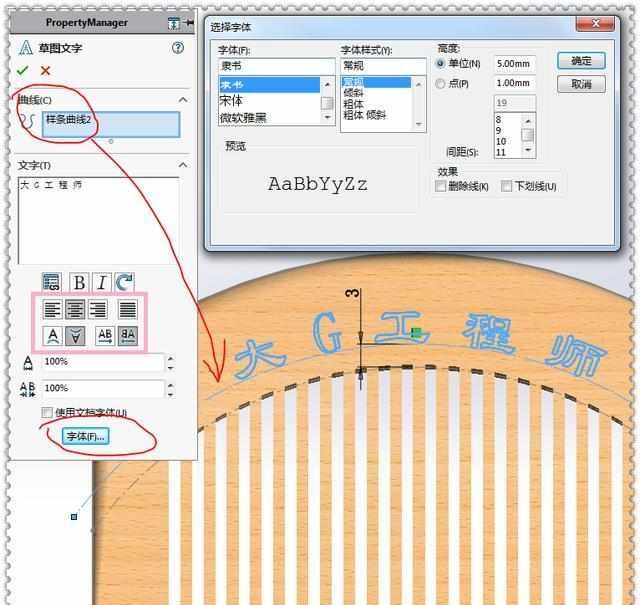The image size is (640, 605).
Task: Choose 隶书 in the font list
Action: tap(269, 85)
